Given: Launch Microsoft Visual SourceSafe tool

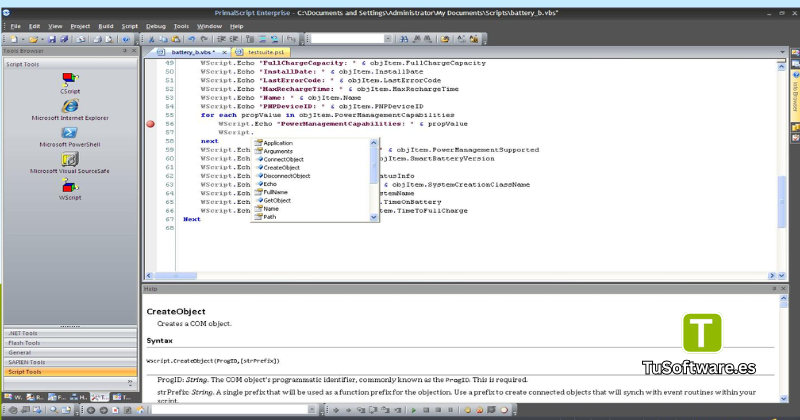Looking at the screenshot, I should click(x=70, y=163).
